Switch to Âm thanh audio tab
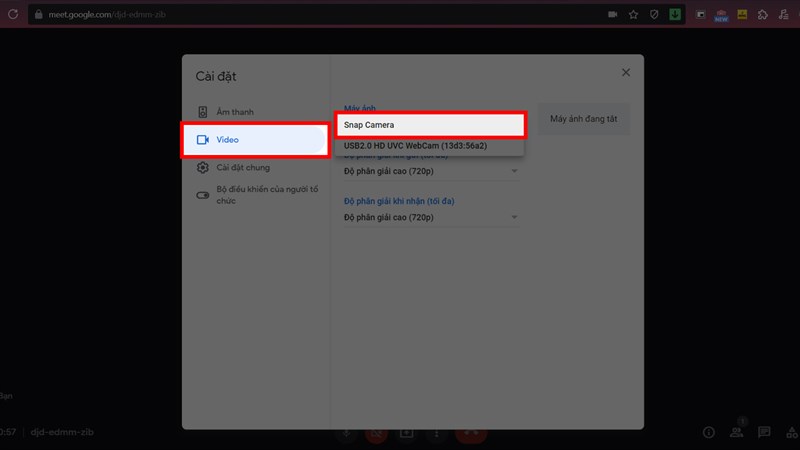The width and height of the screenshot is (800, 450). pyautogui.click(x=235, y=112)
